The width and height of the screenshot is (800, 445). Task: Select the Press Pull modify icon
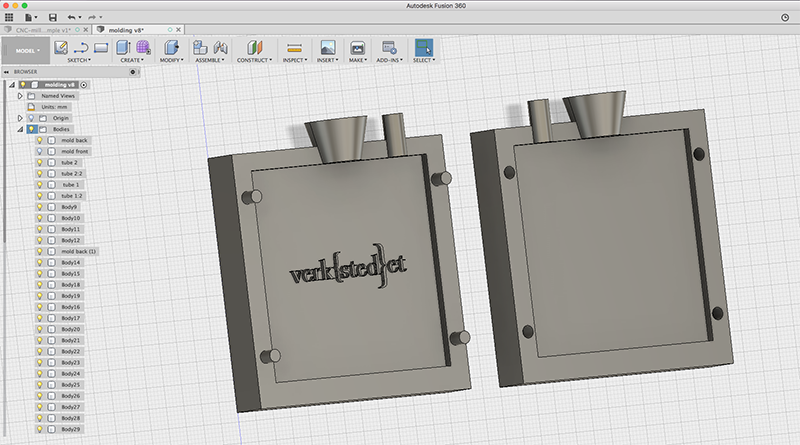(x=171, y=47)
